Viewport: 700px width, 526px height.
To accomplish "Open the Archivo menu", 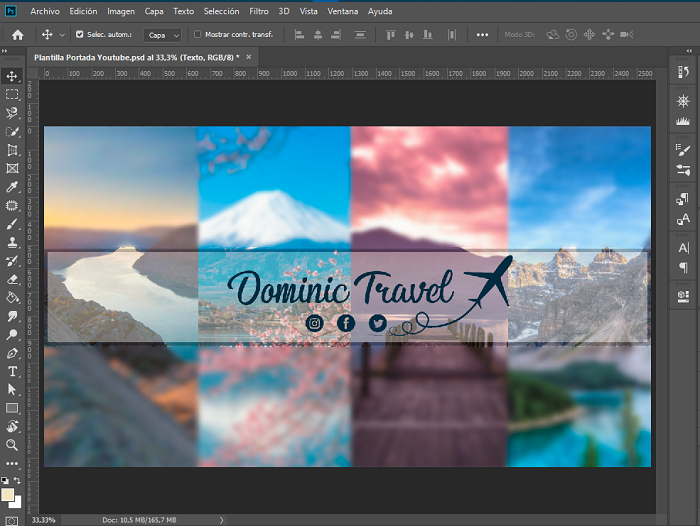I will click(x=45, y=11).
